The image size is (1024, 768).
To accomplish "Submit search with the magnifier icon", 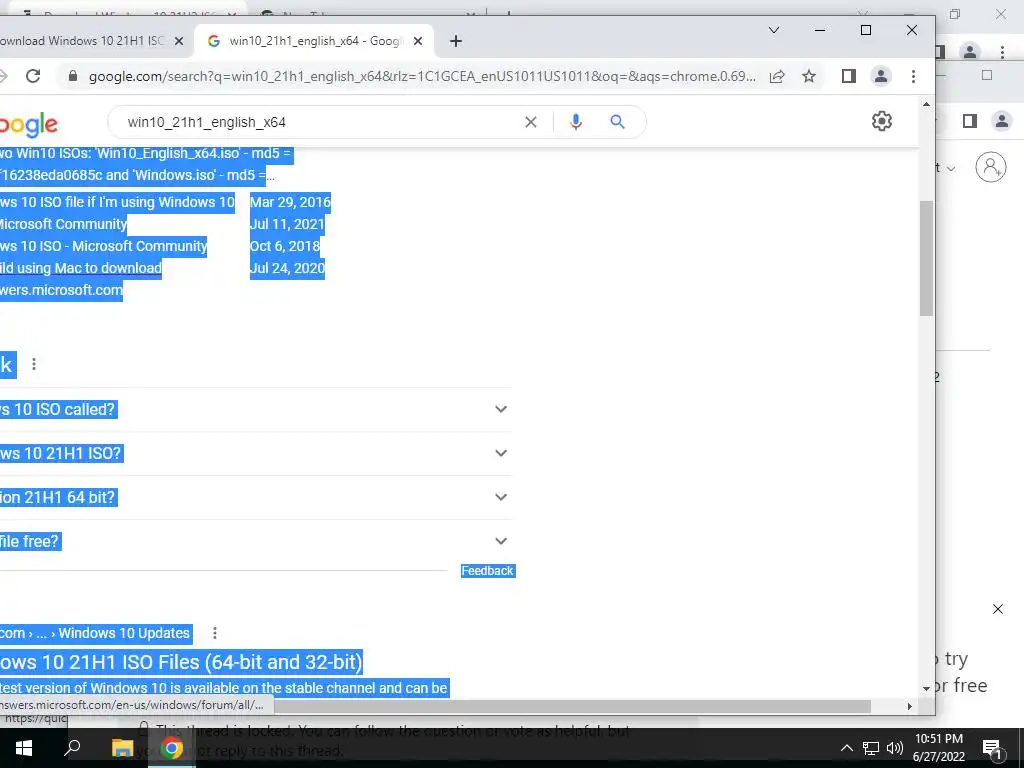I will (x=617, y=121).
